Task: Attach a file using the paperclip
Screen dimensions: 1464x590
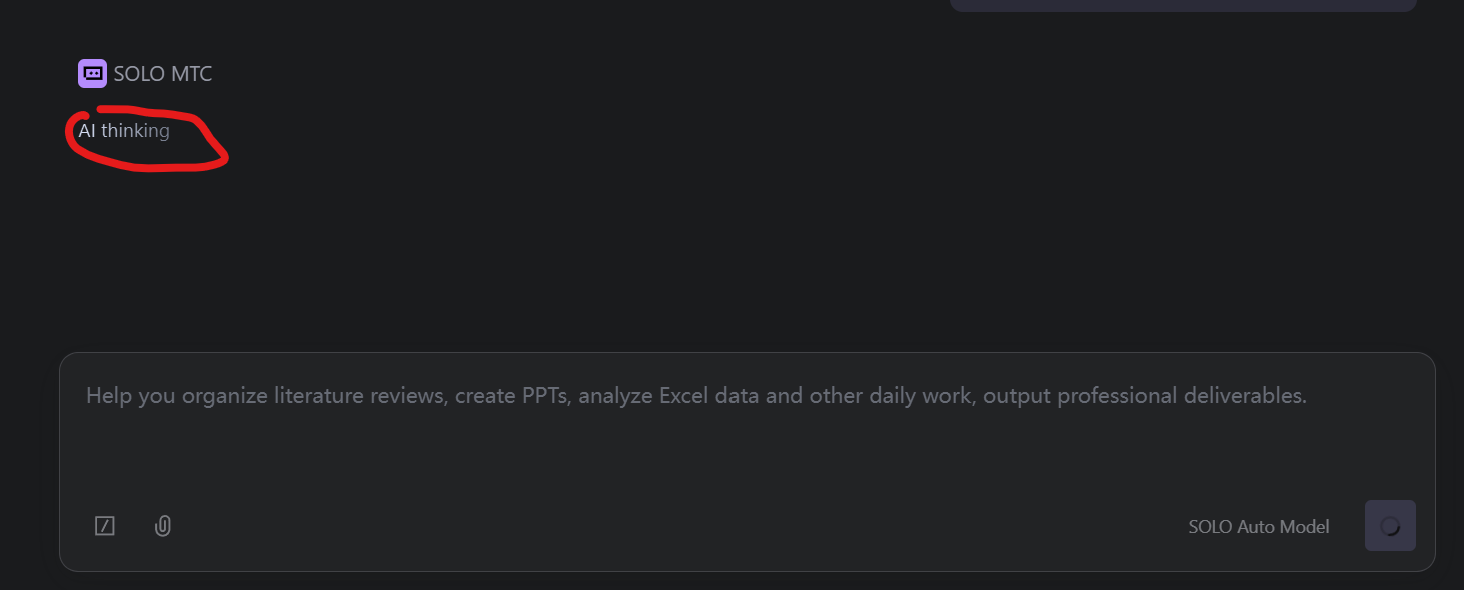Action: (x=163, y=526)
